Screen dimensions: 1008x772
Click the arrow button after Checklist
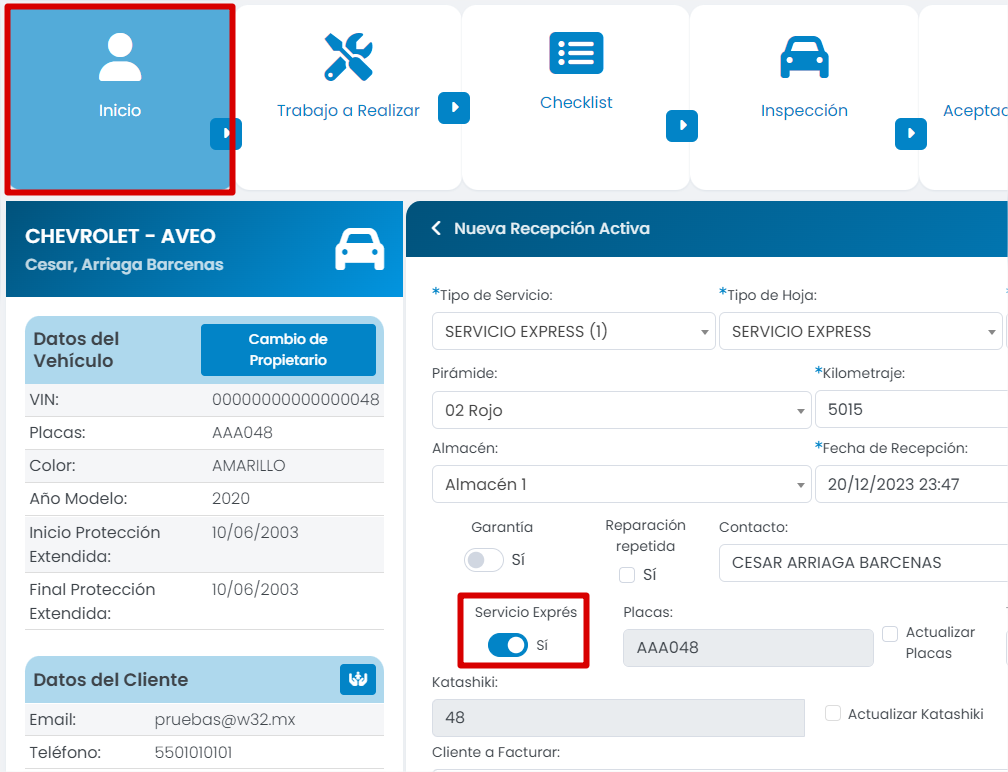click(682, 126)
